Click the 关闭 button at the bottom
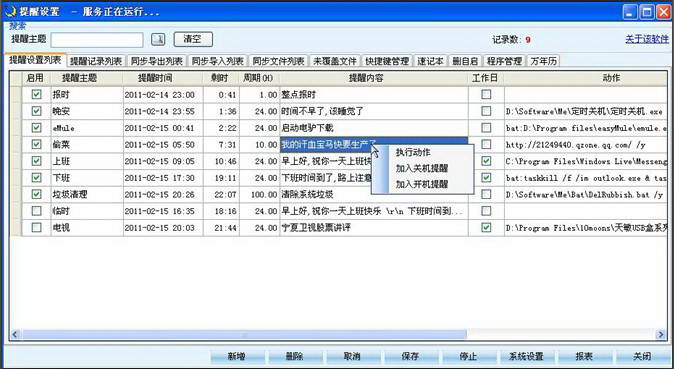The image size is (674, 369). click(642, 357)
